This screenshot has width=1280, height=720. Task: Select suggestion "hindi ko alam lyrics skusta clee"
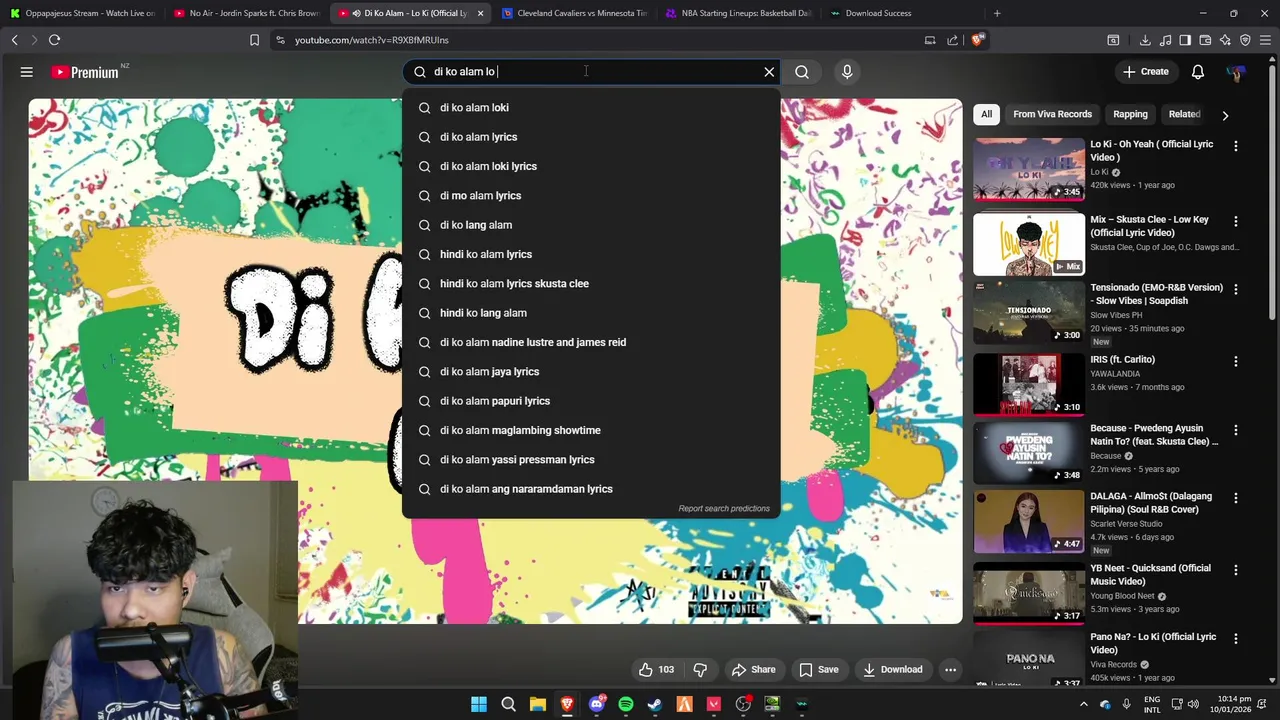590,284
